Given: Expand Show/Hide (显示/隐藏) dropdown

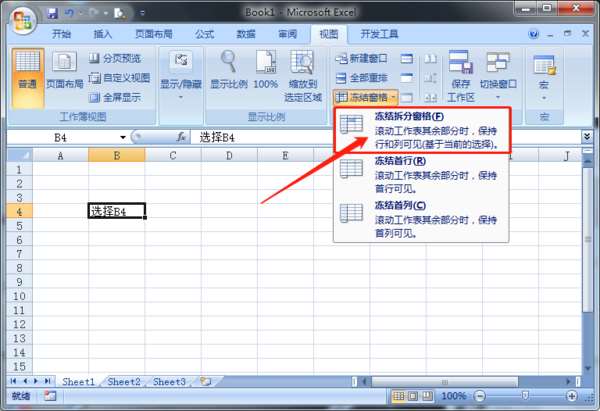Looking at the screenshot, I should tap(181, 77).
